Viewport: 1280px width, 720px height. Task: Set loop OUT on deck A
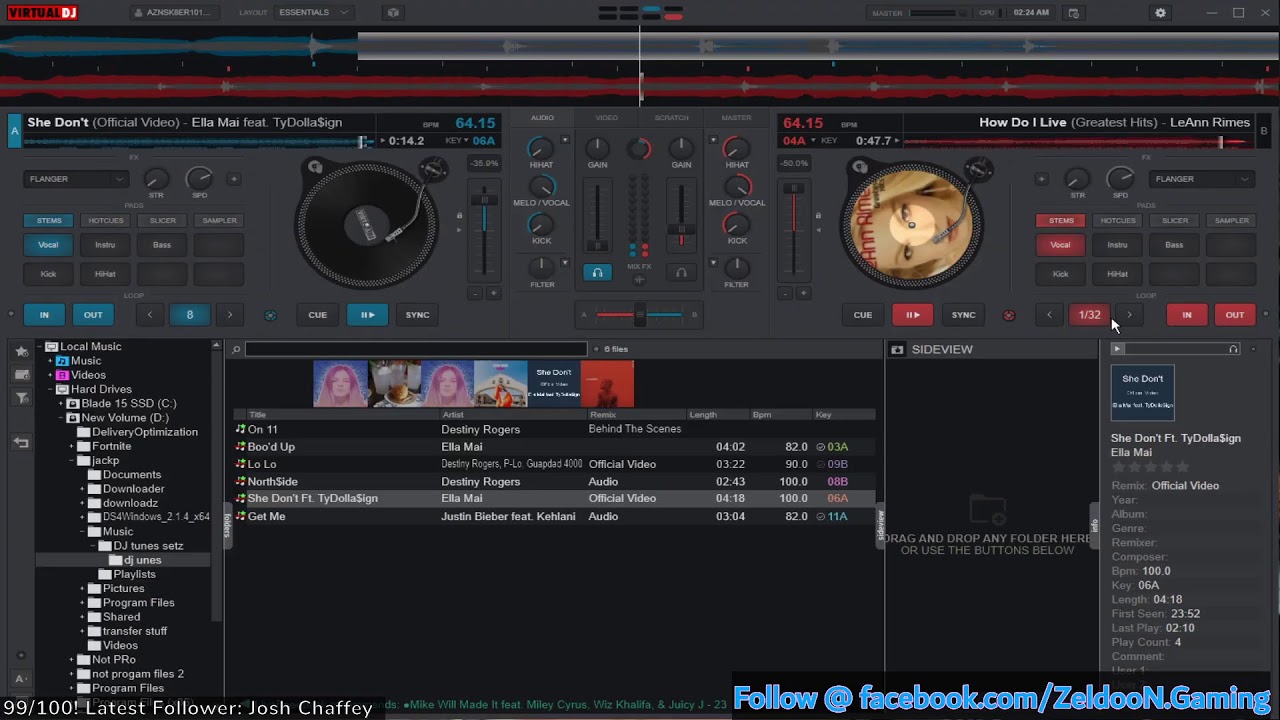point(93,315)
